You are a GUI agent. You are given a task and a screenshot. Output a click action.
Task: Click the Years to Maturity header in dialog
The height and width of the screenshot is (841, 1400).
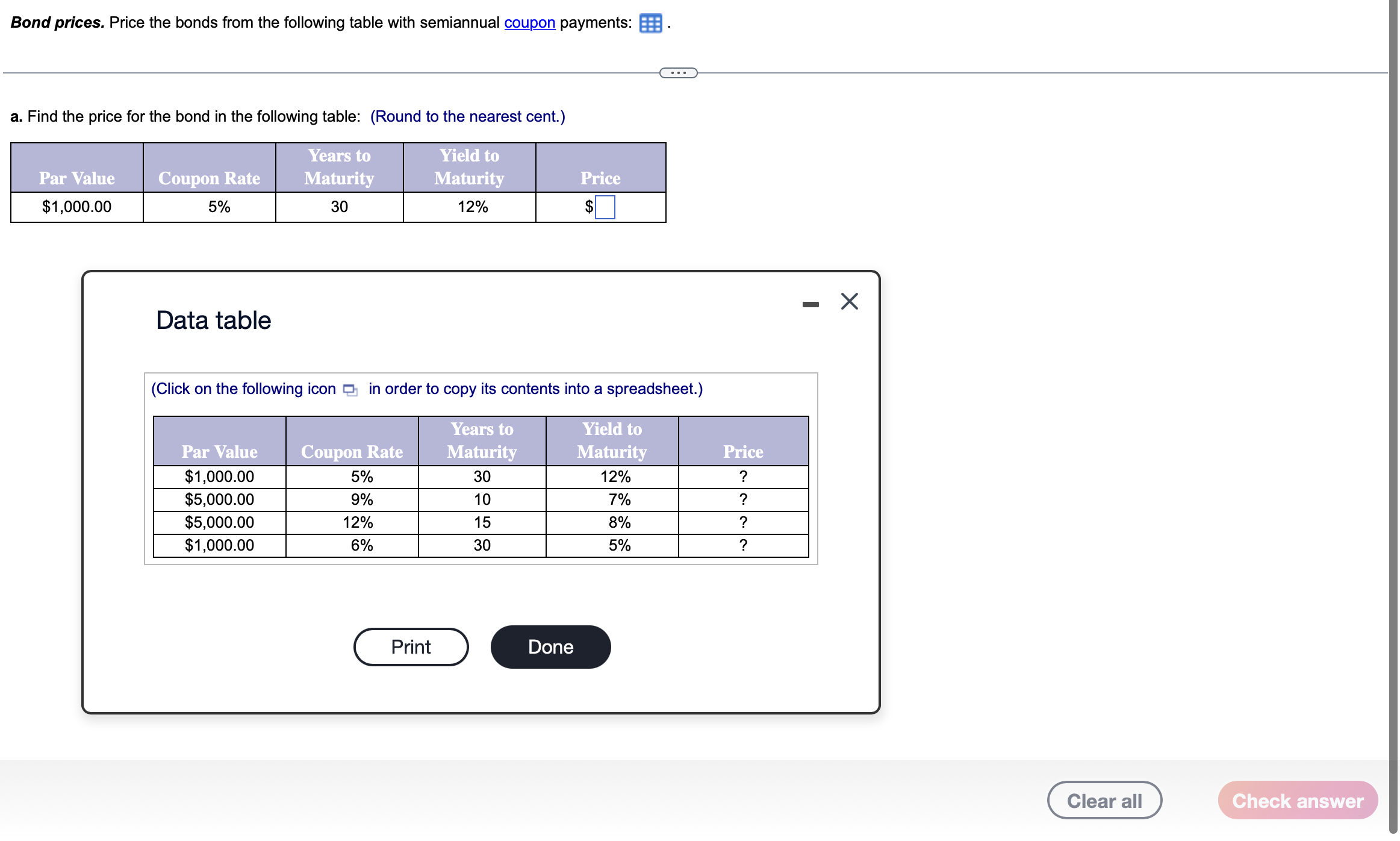coord(482,440)
